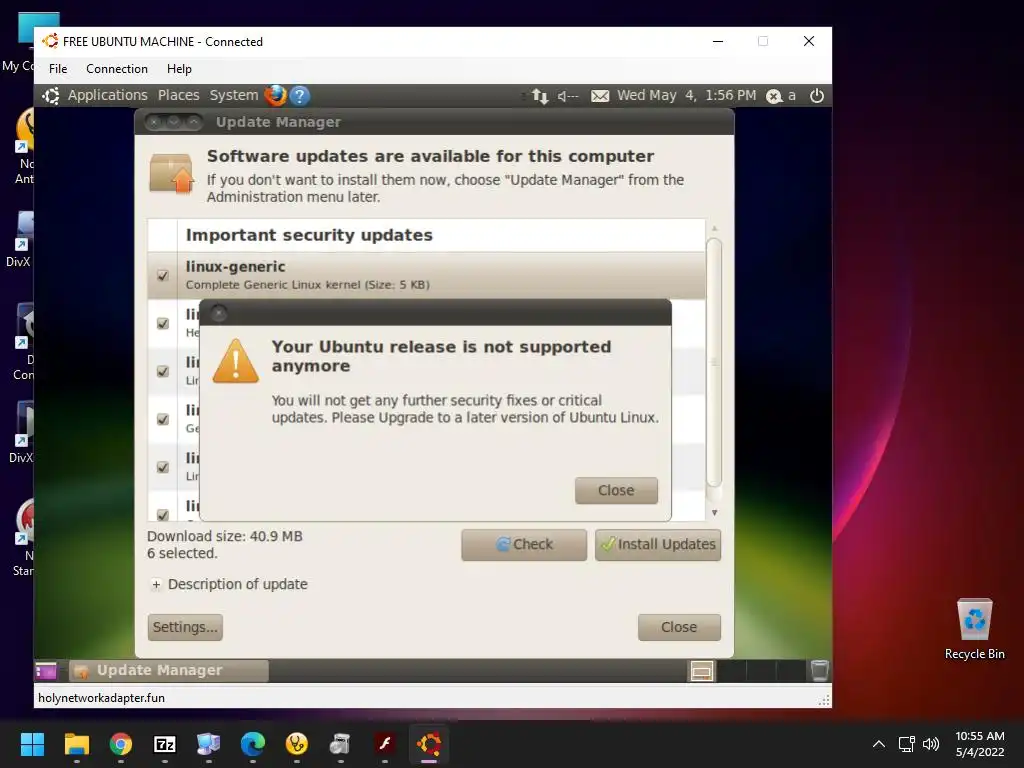Open the File menu of the viewer window
This screenshot has height=768, width=1024.
coord(57,69)
